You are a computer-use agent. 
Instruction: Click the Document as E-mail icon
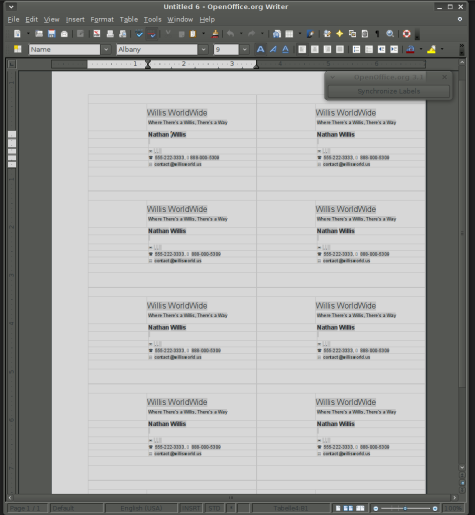point(64,34)
